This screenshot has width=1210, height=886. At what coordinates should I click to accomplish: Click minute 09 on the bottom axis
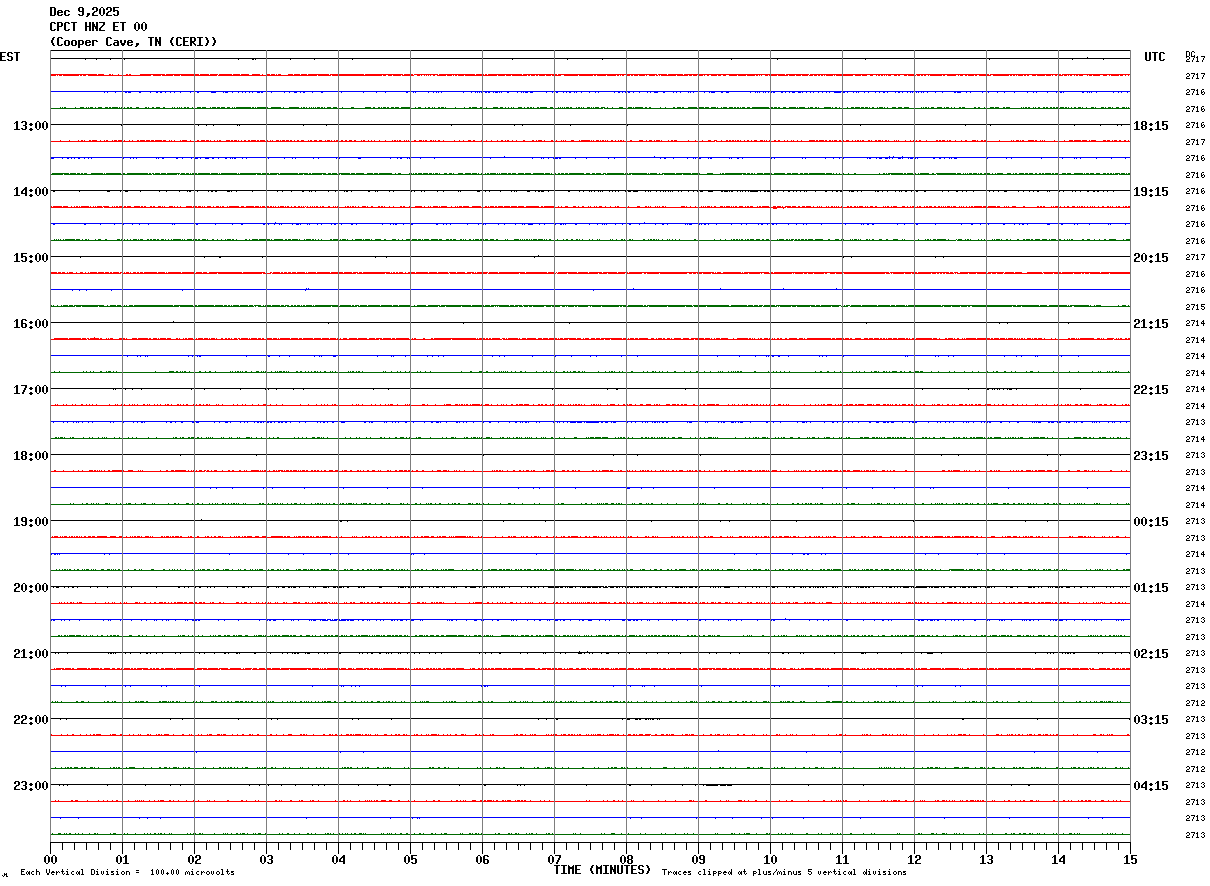[x=699, y=859]
